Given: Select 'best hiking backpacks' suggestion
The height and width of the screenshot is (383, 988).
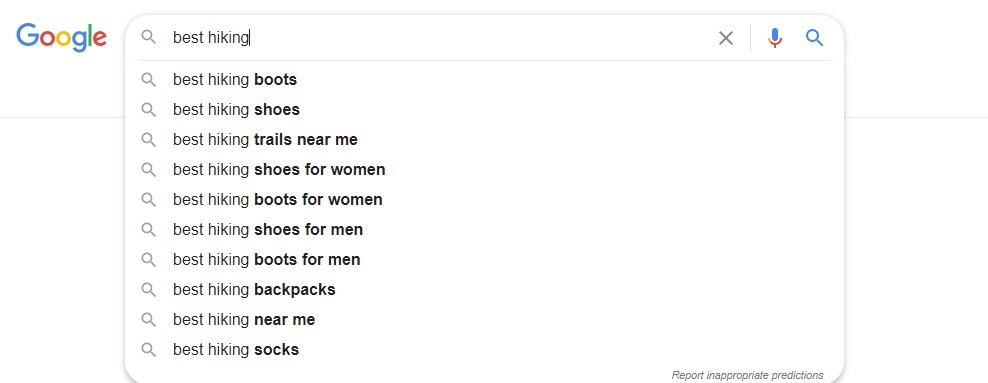Looking at the screenshot, I should coord(484,290).
